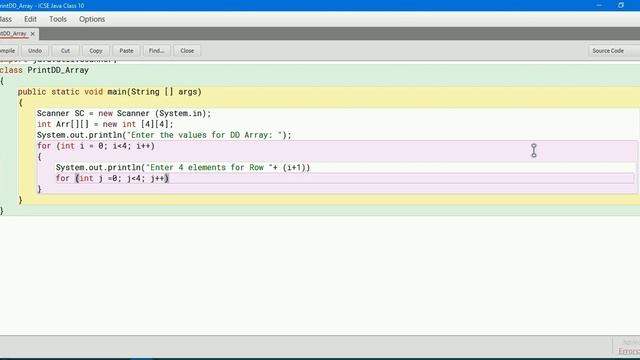Viewport: 640px width, 360px height.
Task: Minimize the ICSE Java Class 10 window
Action: coord(599,5)
